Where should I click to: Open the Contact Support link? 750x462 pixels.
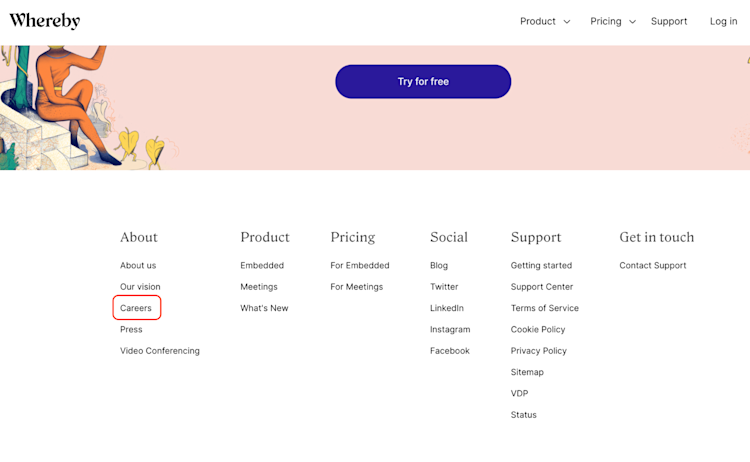pos(652,265)
